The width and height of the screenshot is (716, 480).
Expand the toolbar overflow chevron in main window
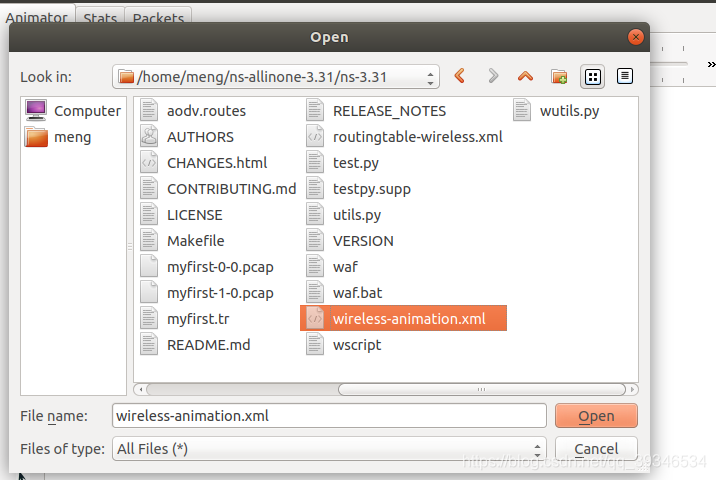click(x=711, y=64)
